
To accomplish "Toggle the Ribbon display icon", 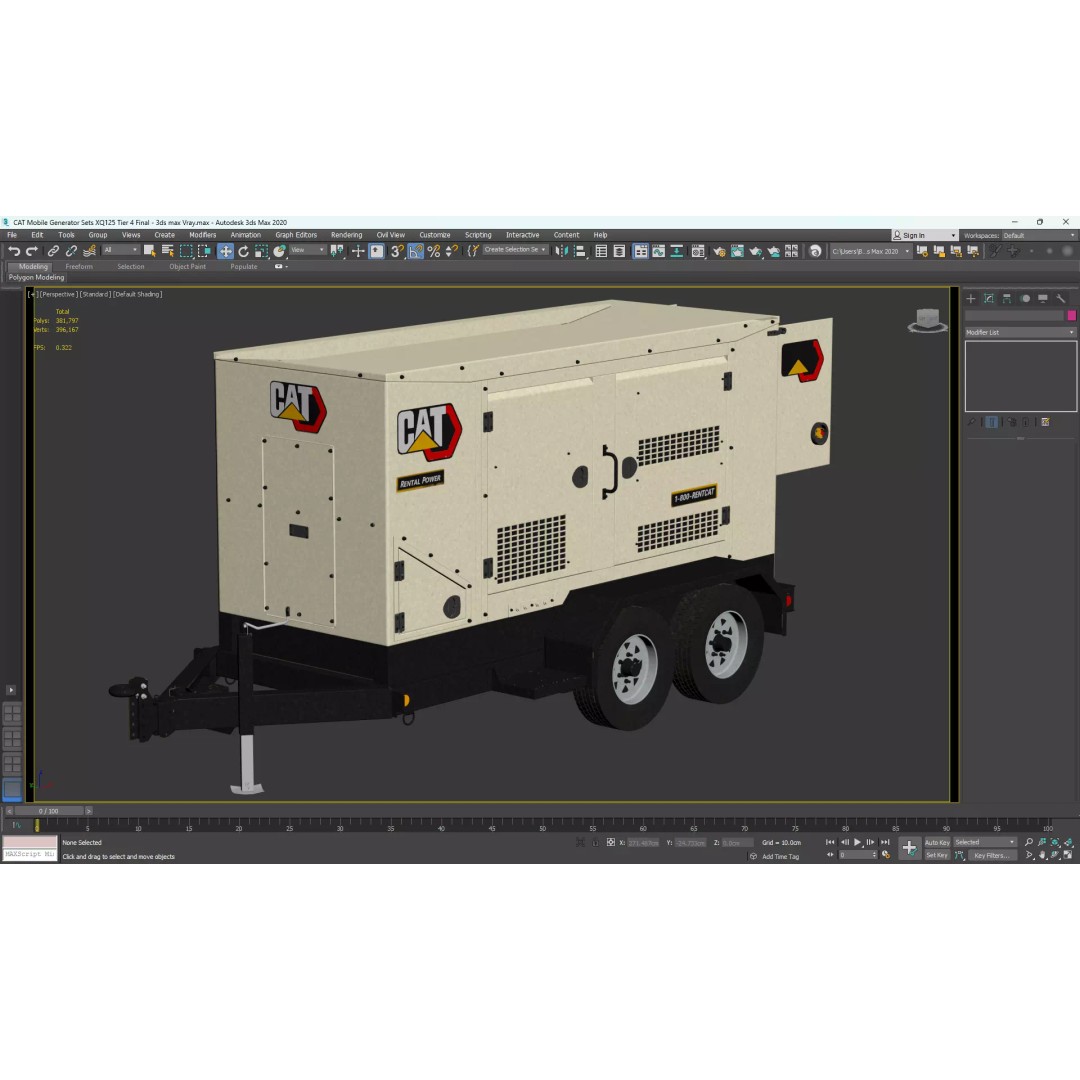I will [641, 251].
